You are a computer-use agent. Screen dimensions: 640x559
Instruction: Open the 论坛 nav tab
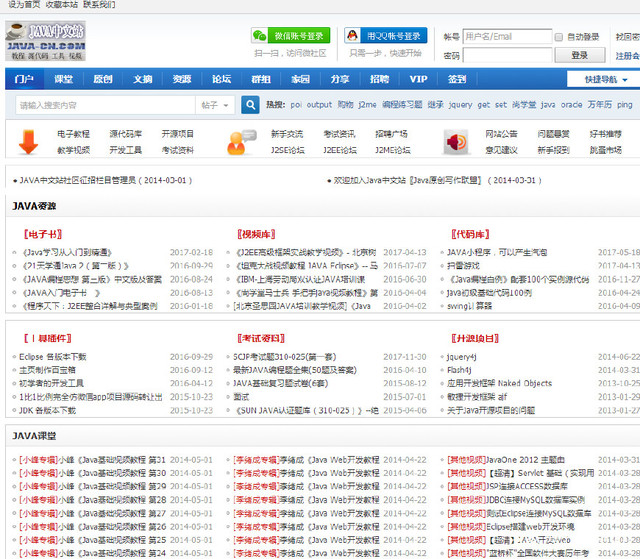coord(222,79)
